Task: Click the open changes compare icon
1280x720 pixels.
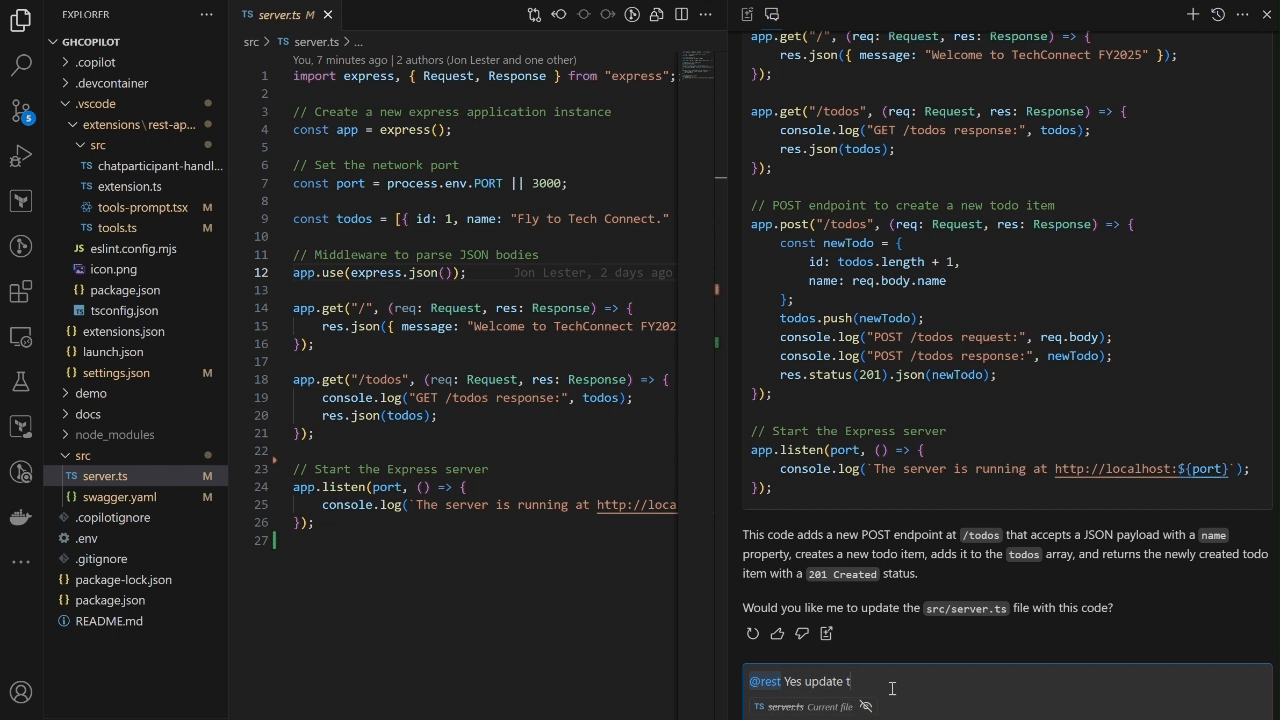Action: click(x=534, y=15)
